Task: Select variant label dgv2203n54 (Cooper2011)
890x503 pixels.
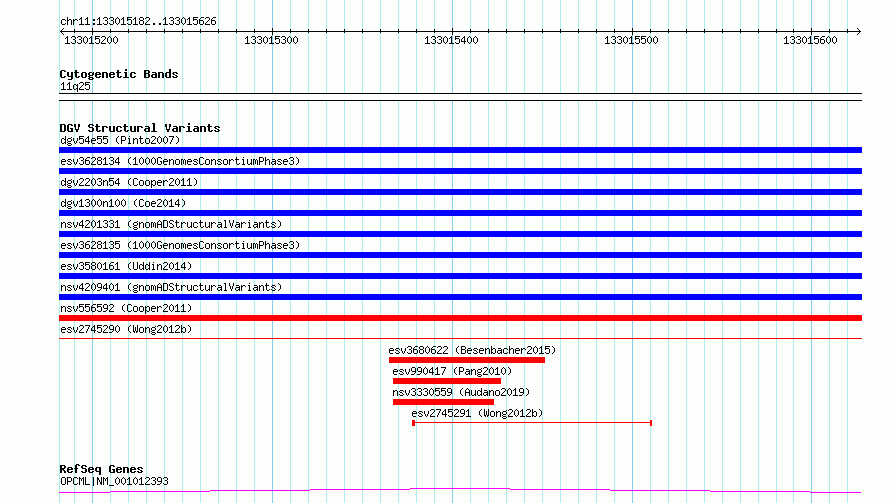Action: pyautogui.click(x=129, y=182)
